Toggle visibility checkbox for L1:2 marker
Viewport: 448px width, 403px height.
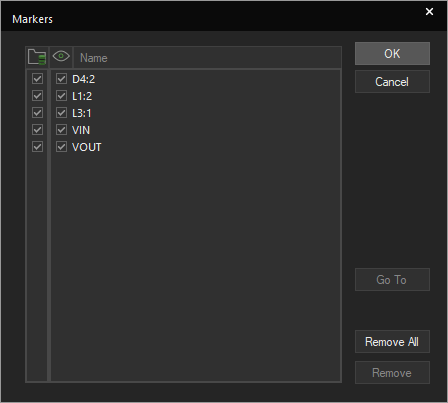point(61,96)
